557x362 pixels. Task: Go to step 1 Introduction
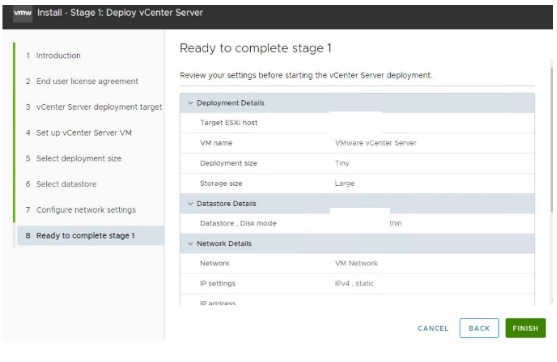click(x=53, y=56)
